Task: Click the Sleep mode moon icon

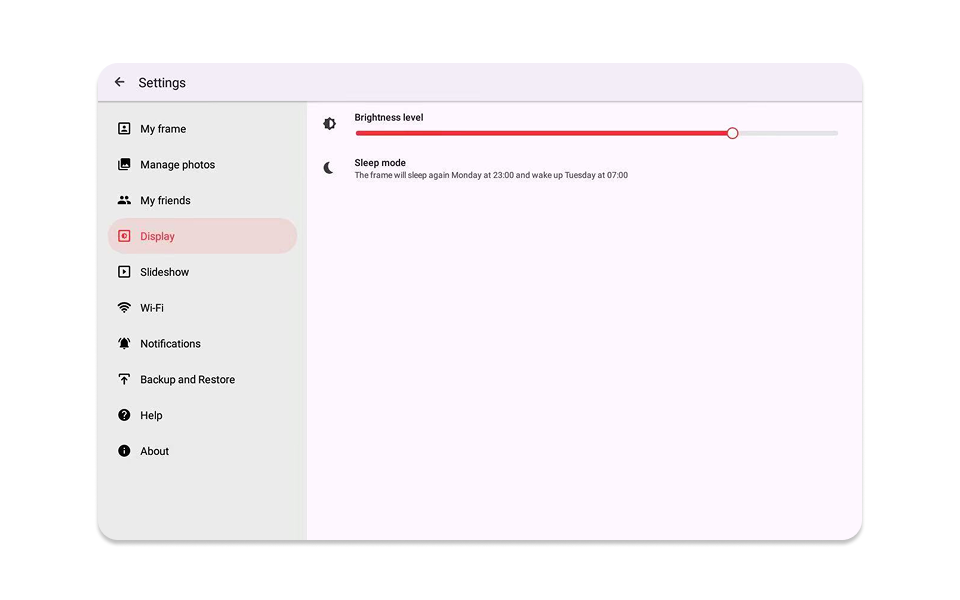Action: click(329, 168)
